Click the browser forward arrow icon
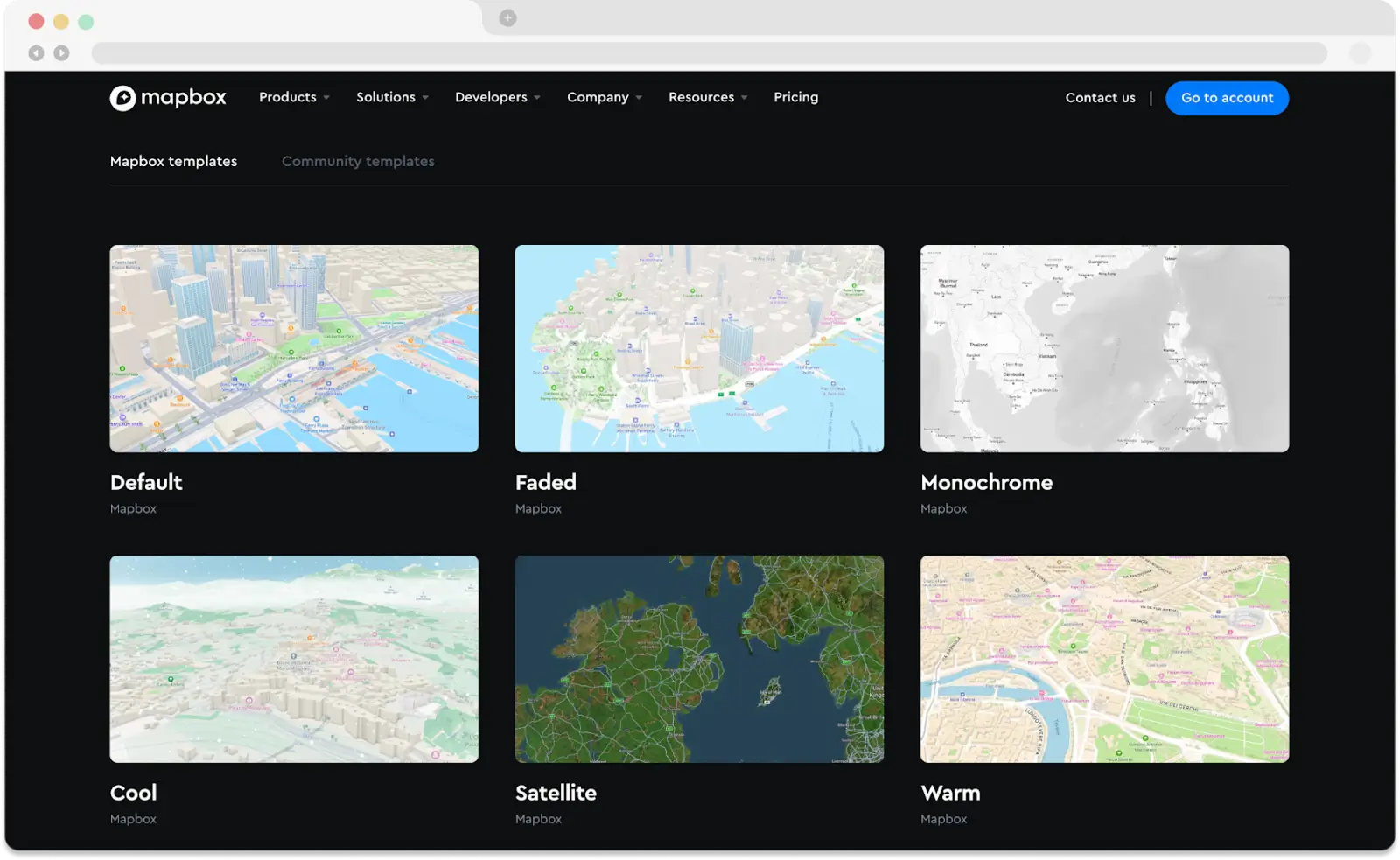 (x=61, y=53)
